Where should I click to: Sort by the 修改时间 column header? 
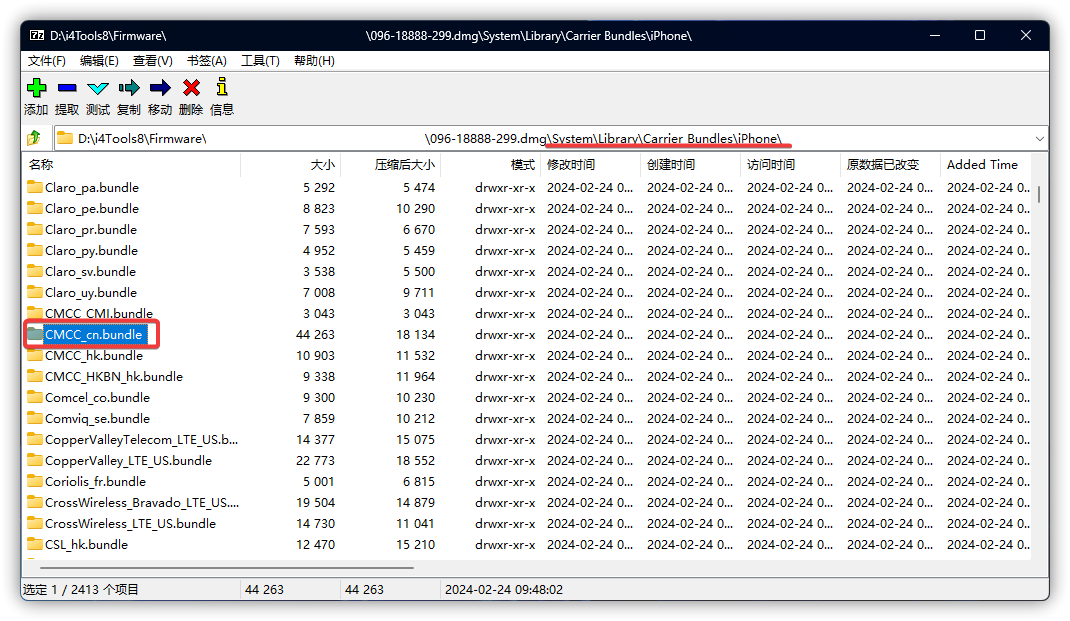click(x=590, y=164)
